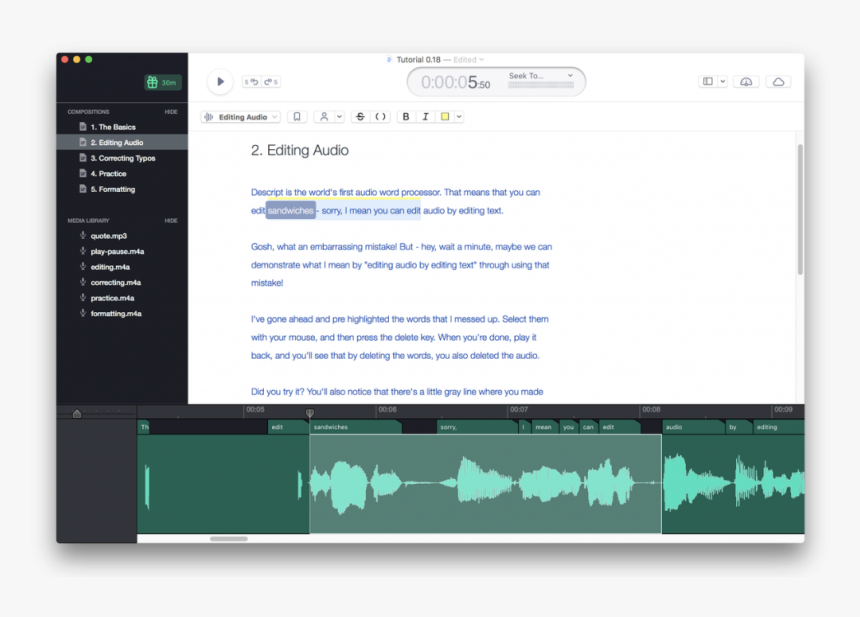Click the curly braces correction icon
860x617 pixels.
(378, 116)
